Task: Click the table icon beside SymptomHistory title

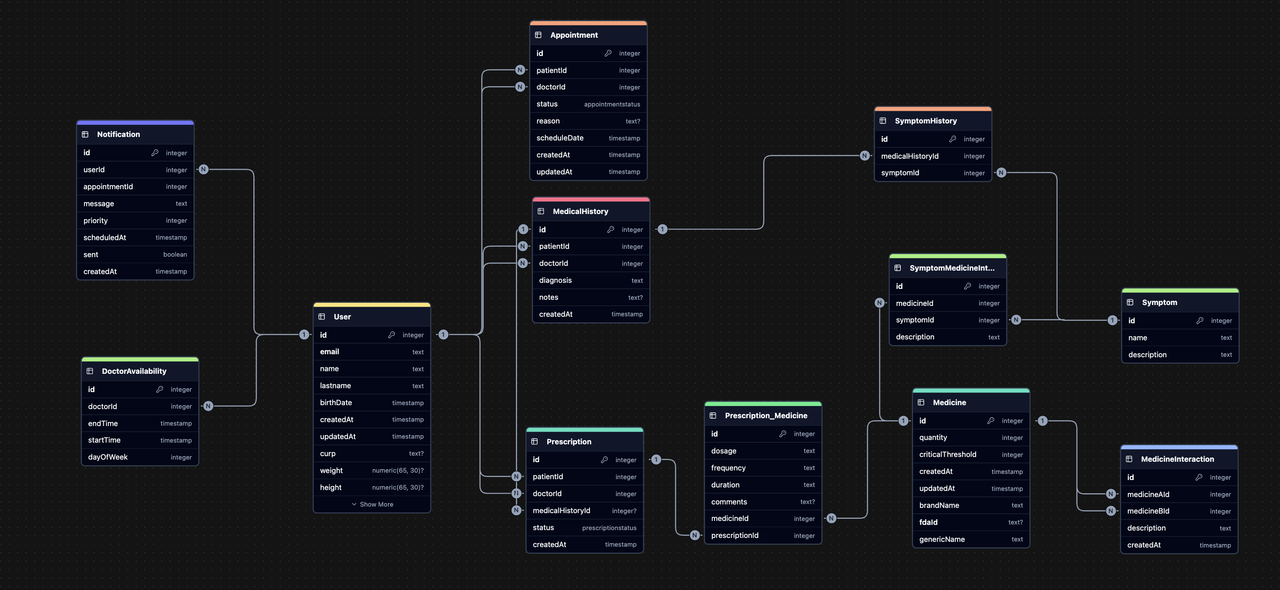Action: [883, 121]
